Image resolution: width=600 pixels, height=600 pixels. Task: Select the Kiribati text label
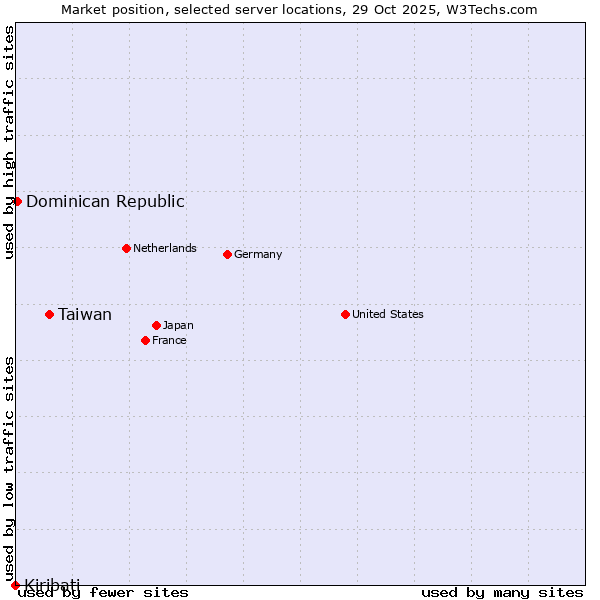pos(52,584)
